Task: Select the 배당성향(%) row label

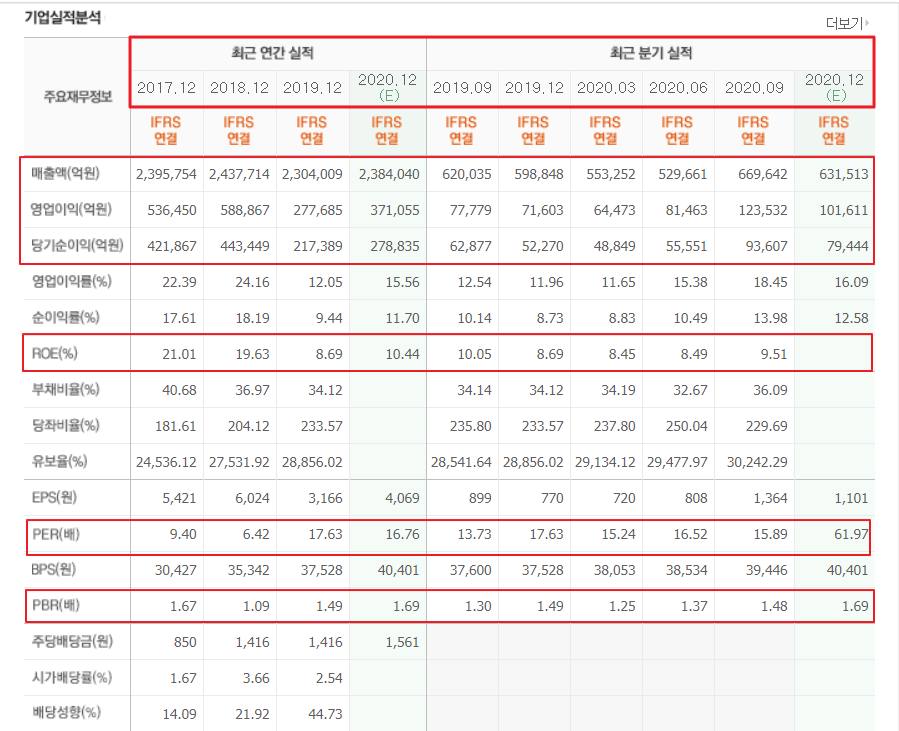Action: (x=67, y=713)
